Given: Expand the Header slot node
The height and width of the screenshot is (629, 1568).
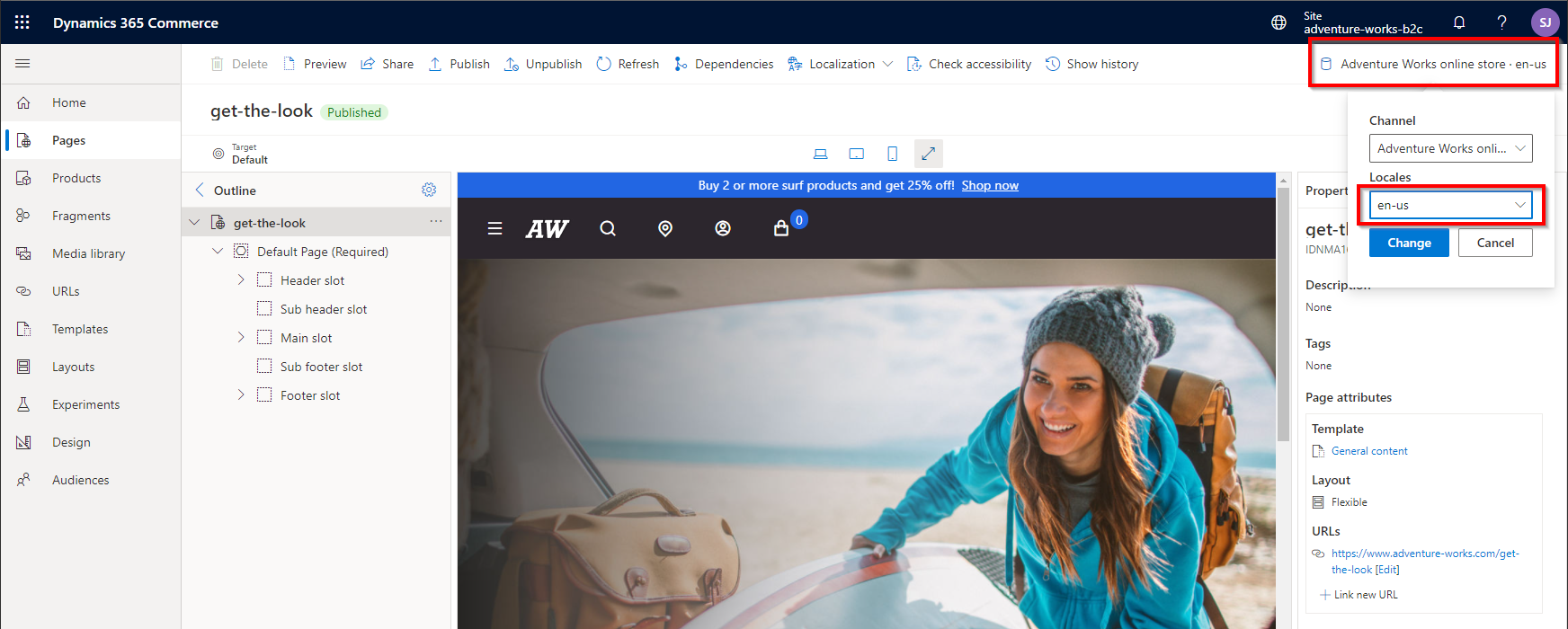Looking at the screenshot, I should [241, 279].
